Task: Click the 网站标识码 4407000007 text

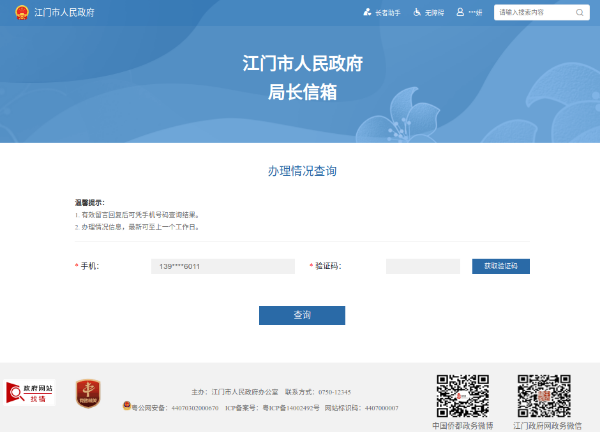Action: 362,408
